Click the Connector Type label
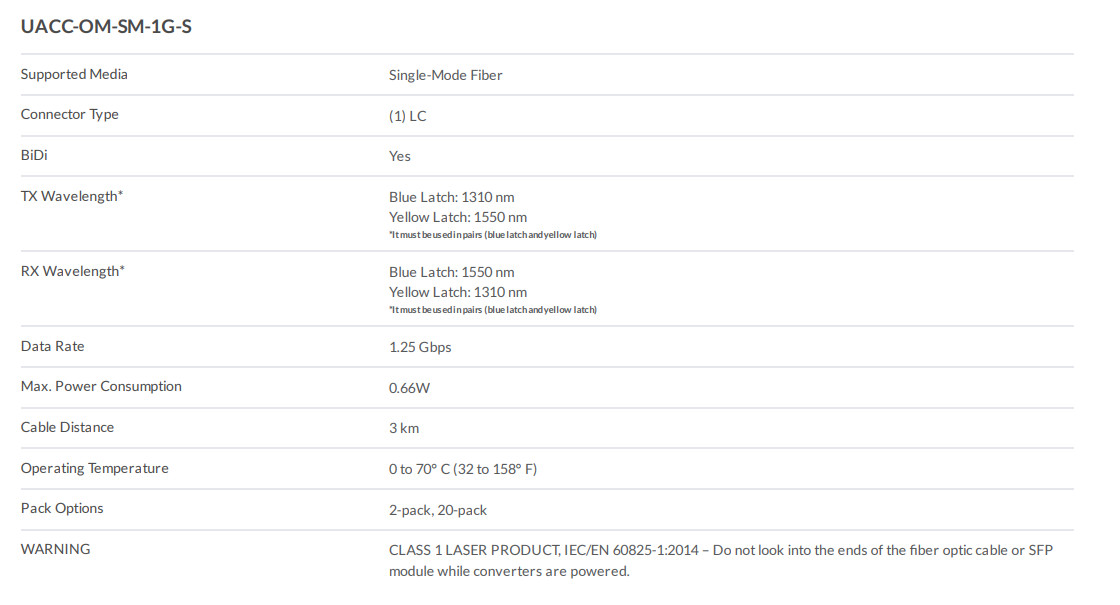The height and width of the screenshot is (605, 1120). [69, 114]
